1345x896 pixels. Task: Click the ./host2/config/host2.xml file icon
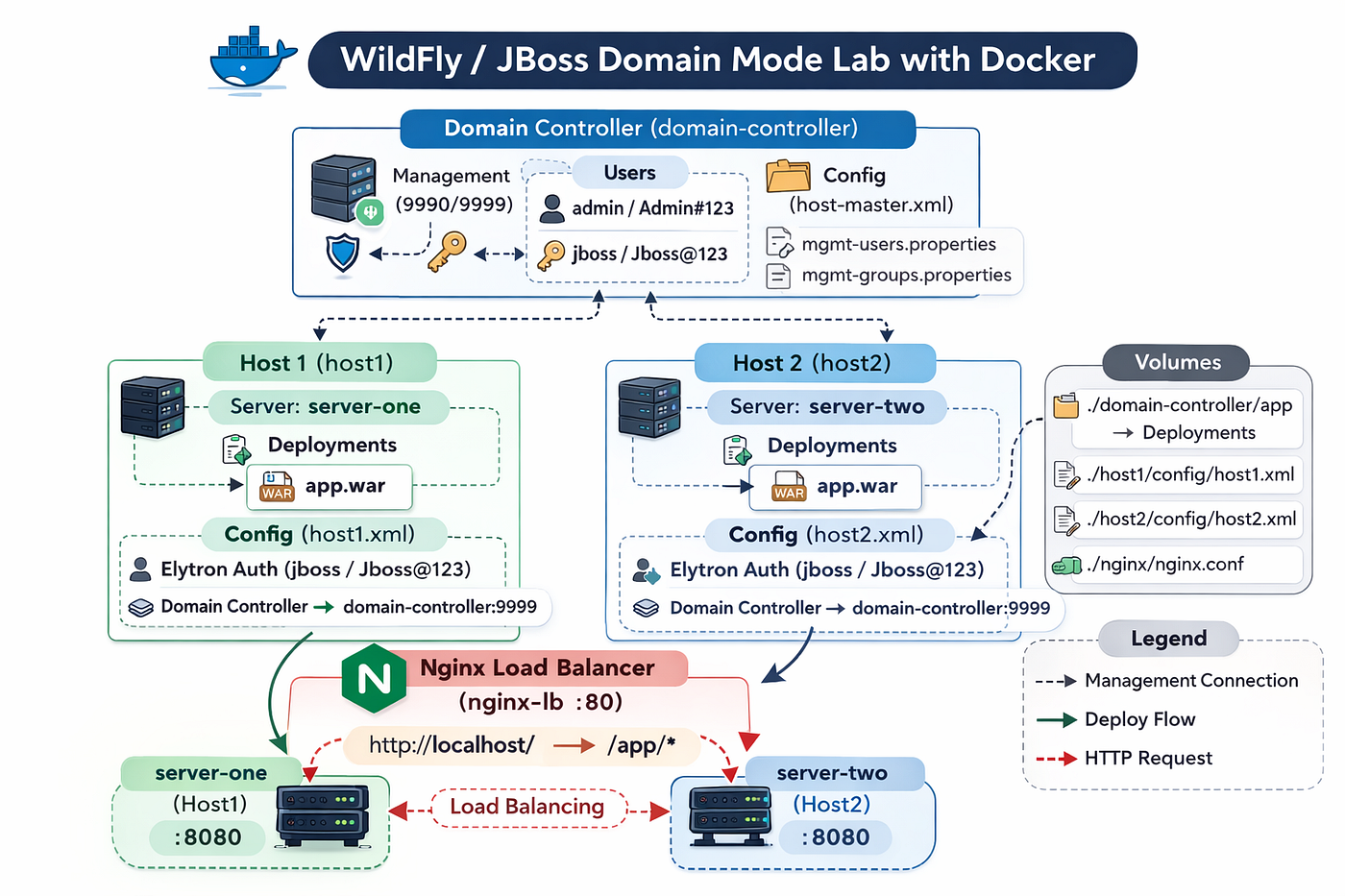tap(1066, 520)
